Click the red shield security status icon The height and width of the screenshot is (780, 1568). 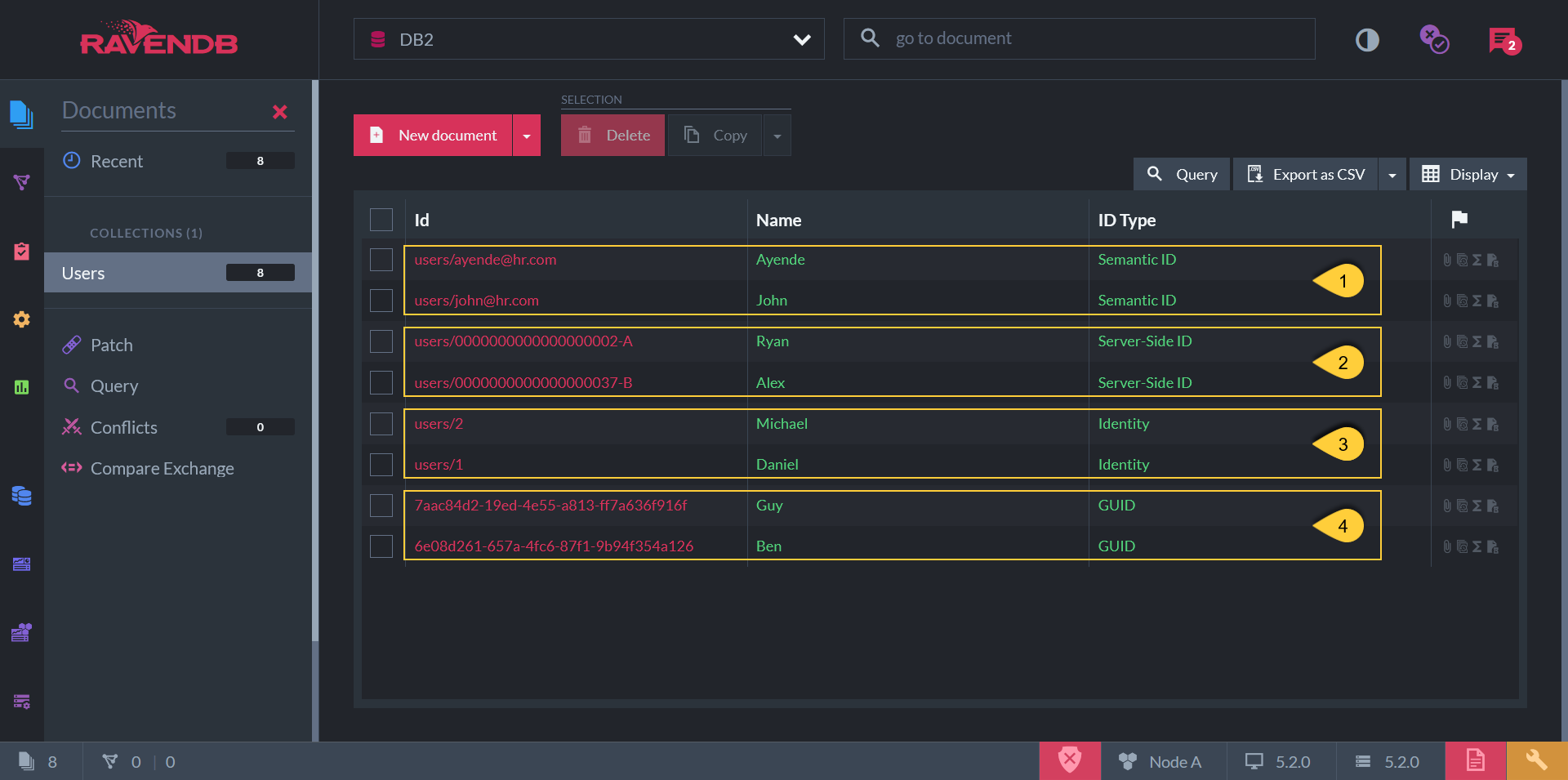point(1070,760)
